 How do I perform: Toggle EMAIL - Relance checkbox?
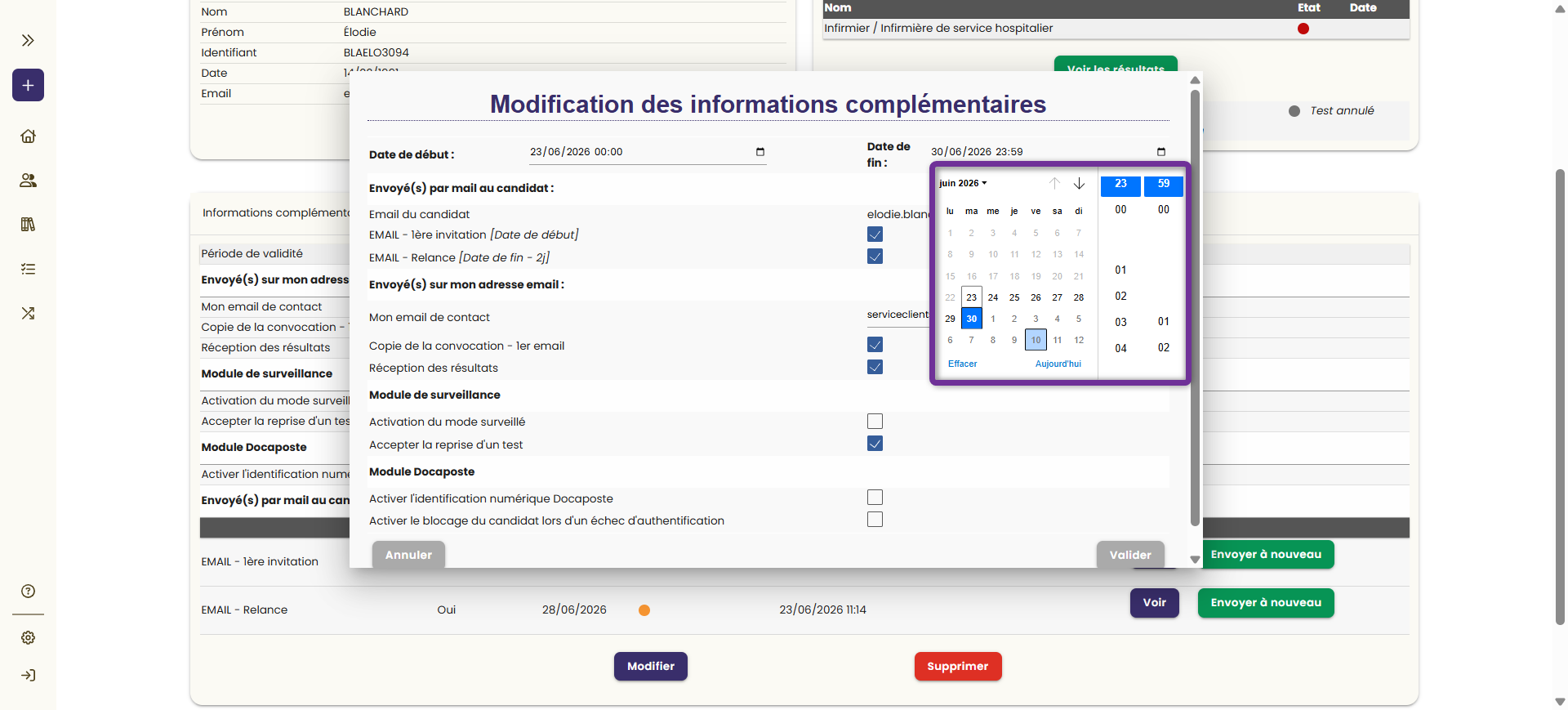(875, 257)
